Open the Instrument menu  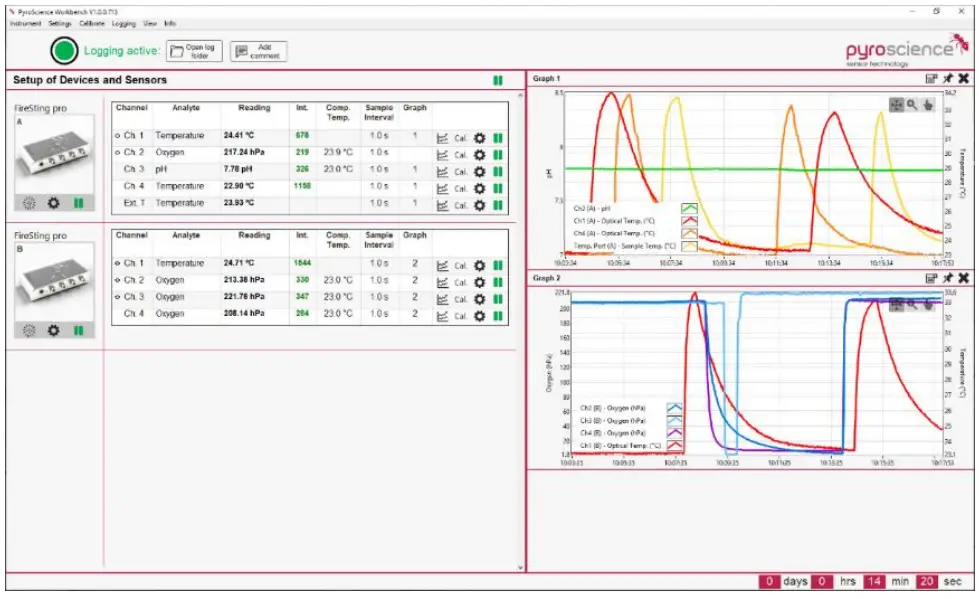[x=25, y=22]
